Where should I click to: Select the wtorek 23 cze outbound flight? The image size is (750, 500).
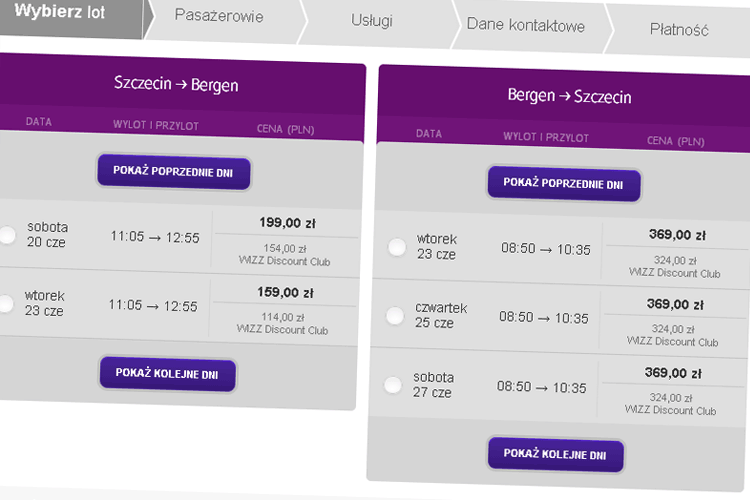[x=6, y=303]
